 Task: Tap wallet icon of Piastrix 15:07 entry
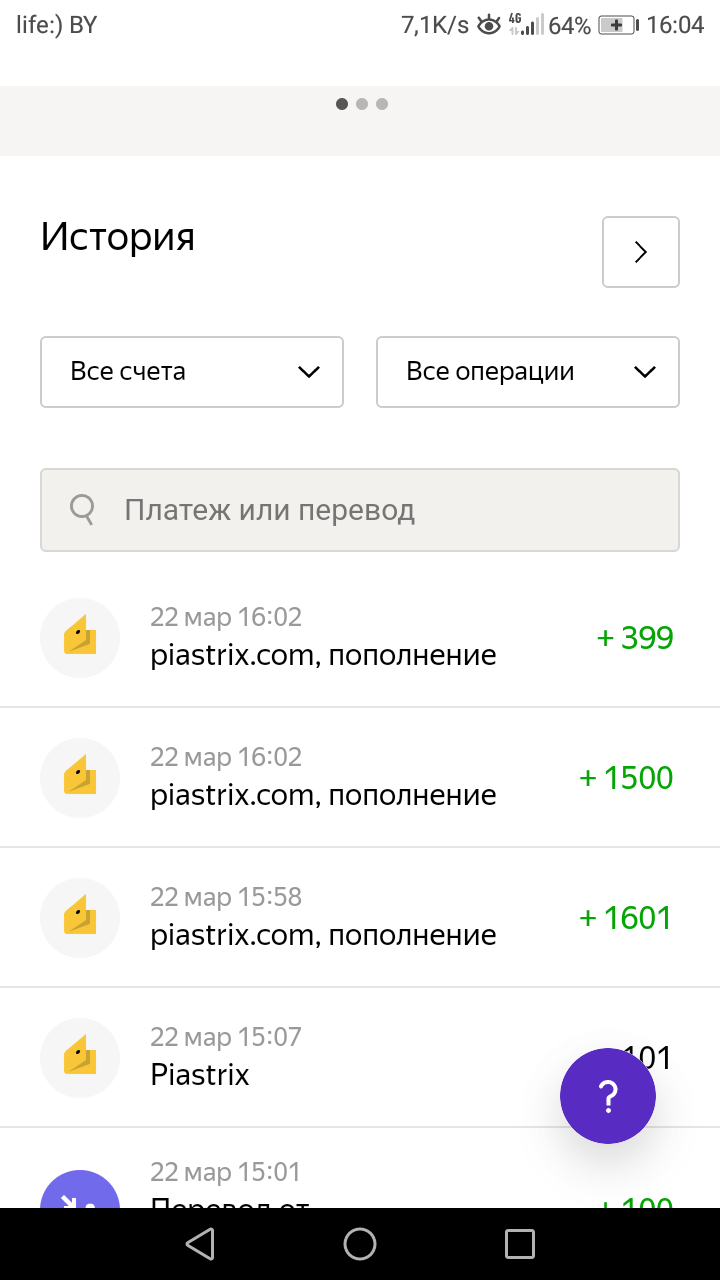(x=80, y=1058)
